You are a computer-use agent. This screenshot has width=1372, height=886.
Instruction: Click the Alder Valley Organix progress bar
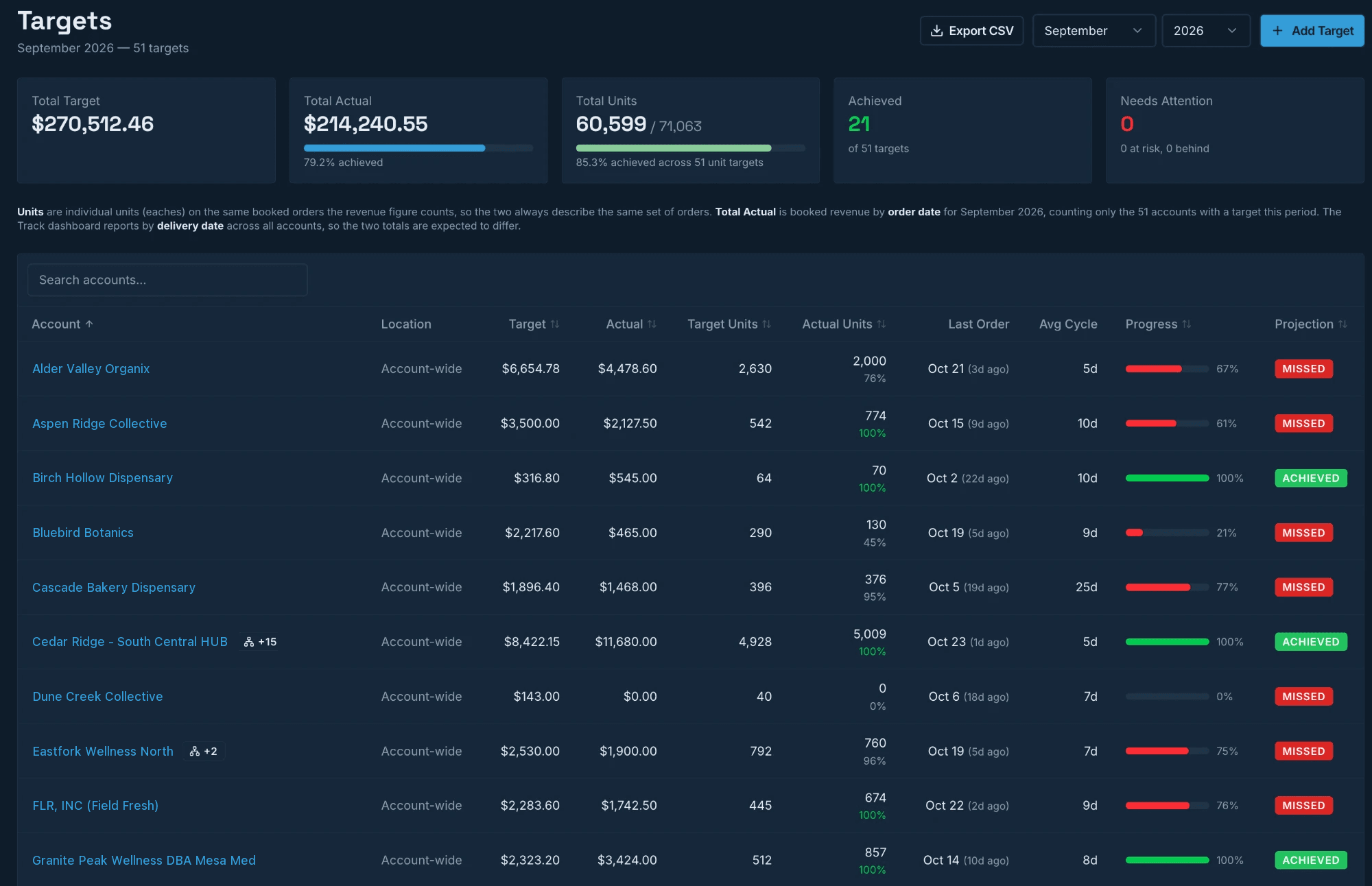pos(1167,369)
